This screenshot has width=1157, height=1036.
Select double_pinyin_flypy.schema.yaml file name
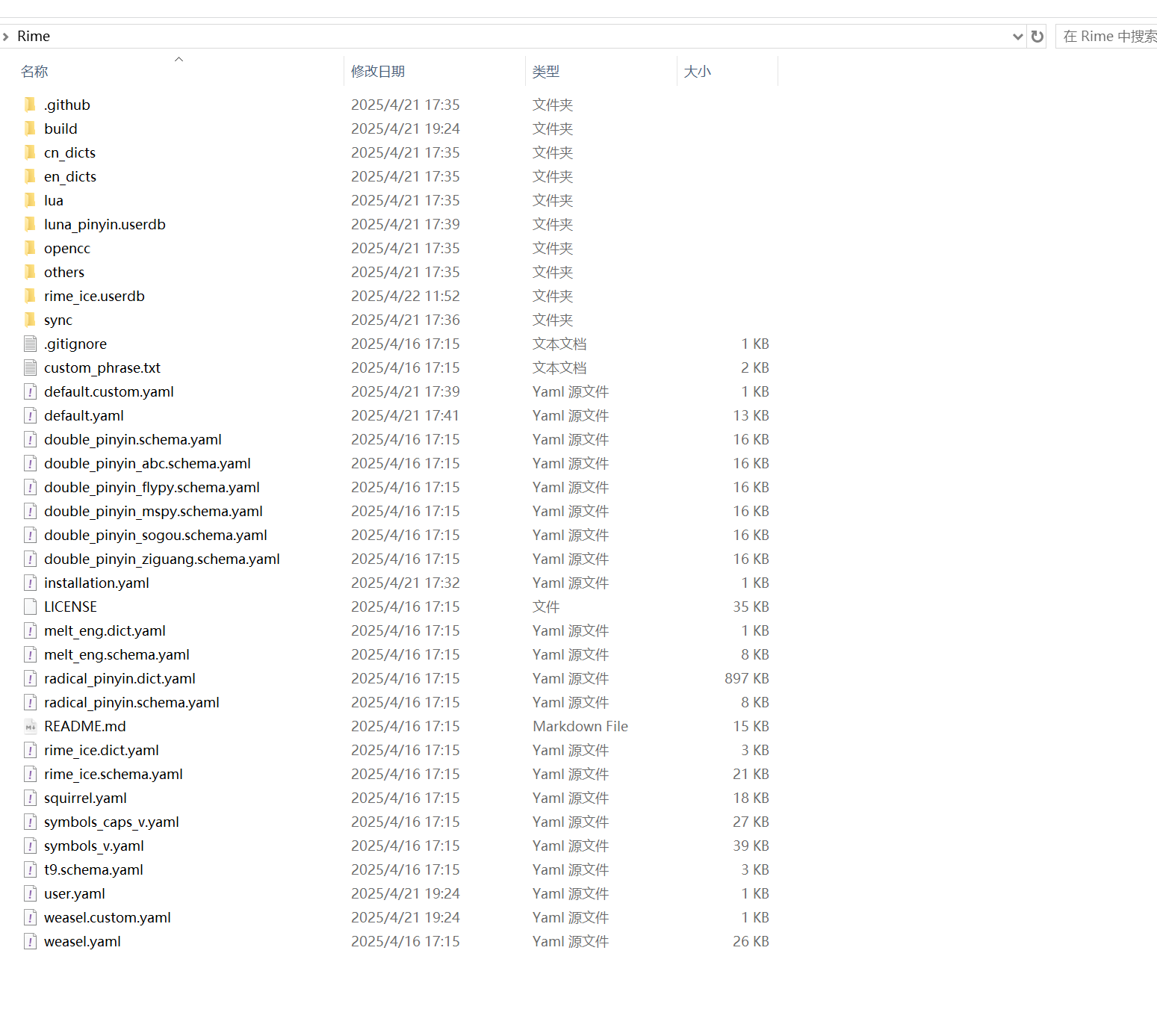[x=152, y=487]
